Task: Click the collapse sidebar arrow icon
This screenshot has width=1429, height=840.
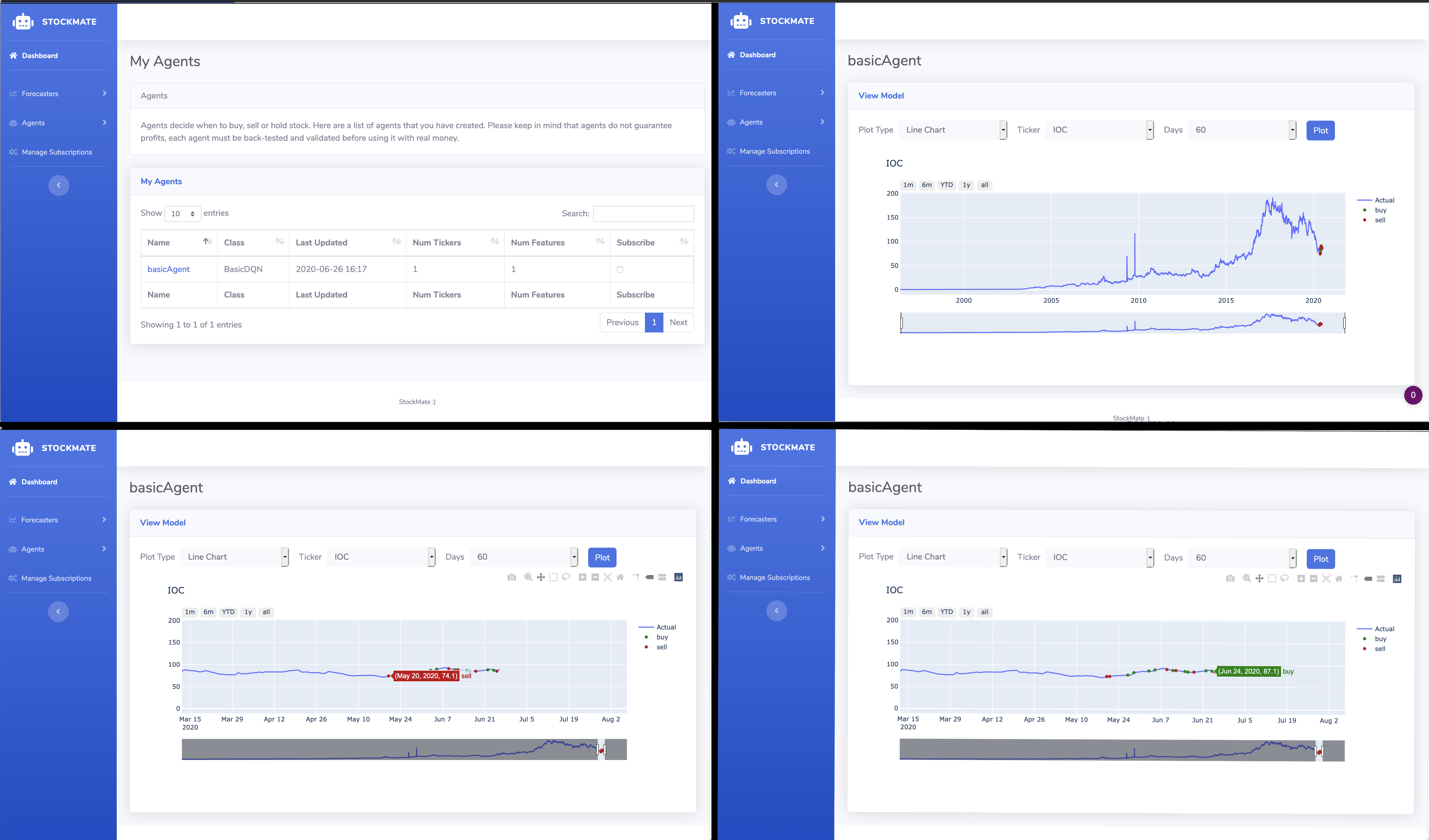Action: 59,185
